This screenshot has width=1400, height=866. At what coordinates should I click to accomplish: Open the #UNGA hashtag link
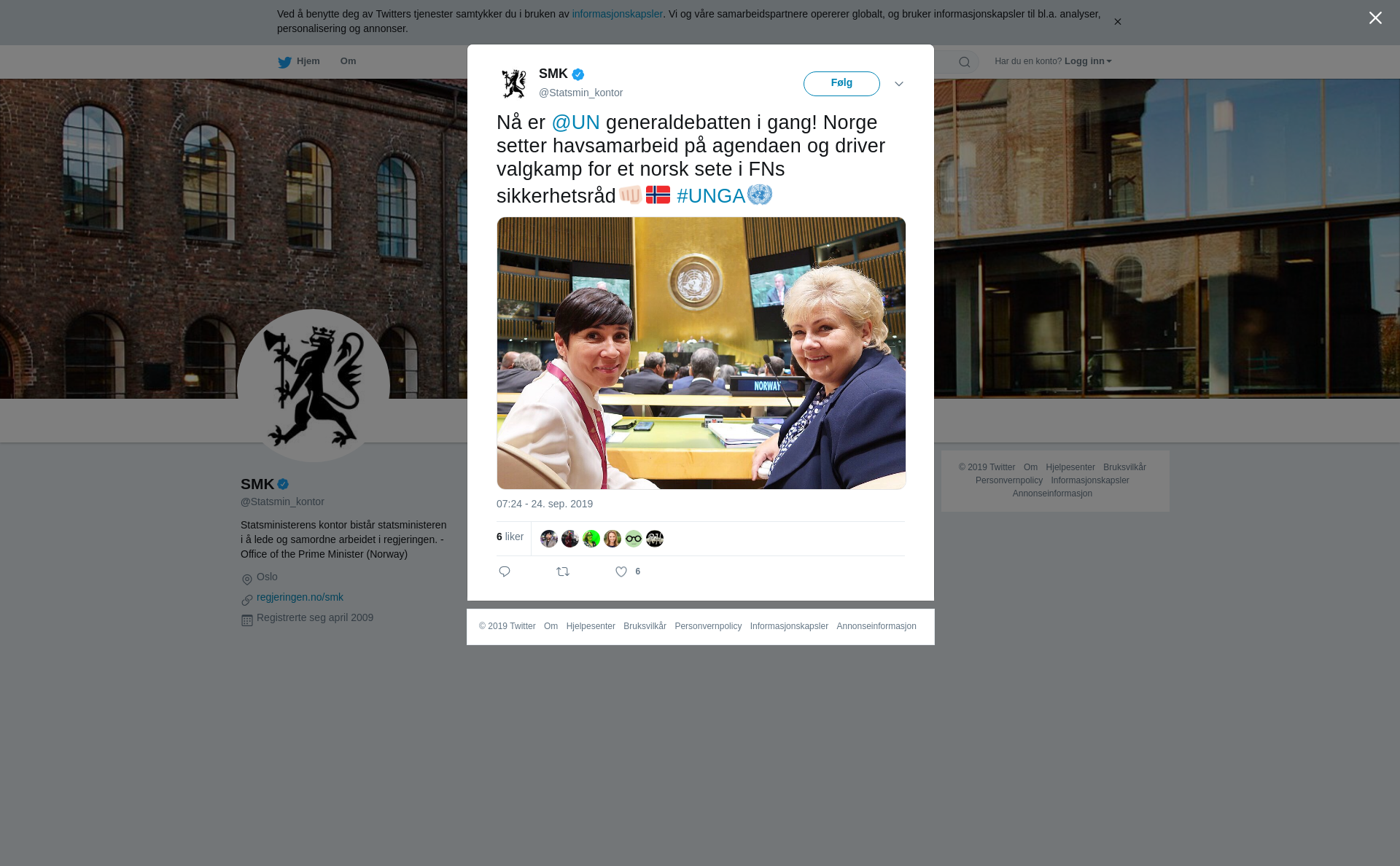(x=711, y=196)
